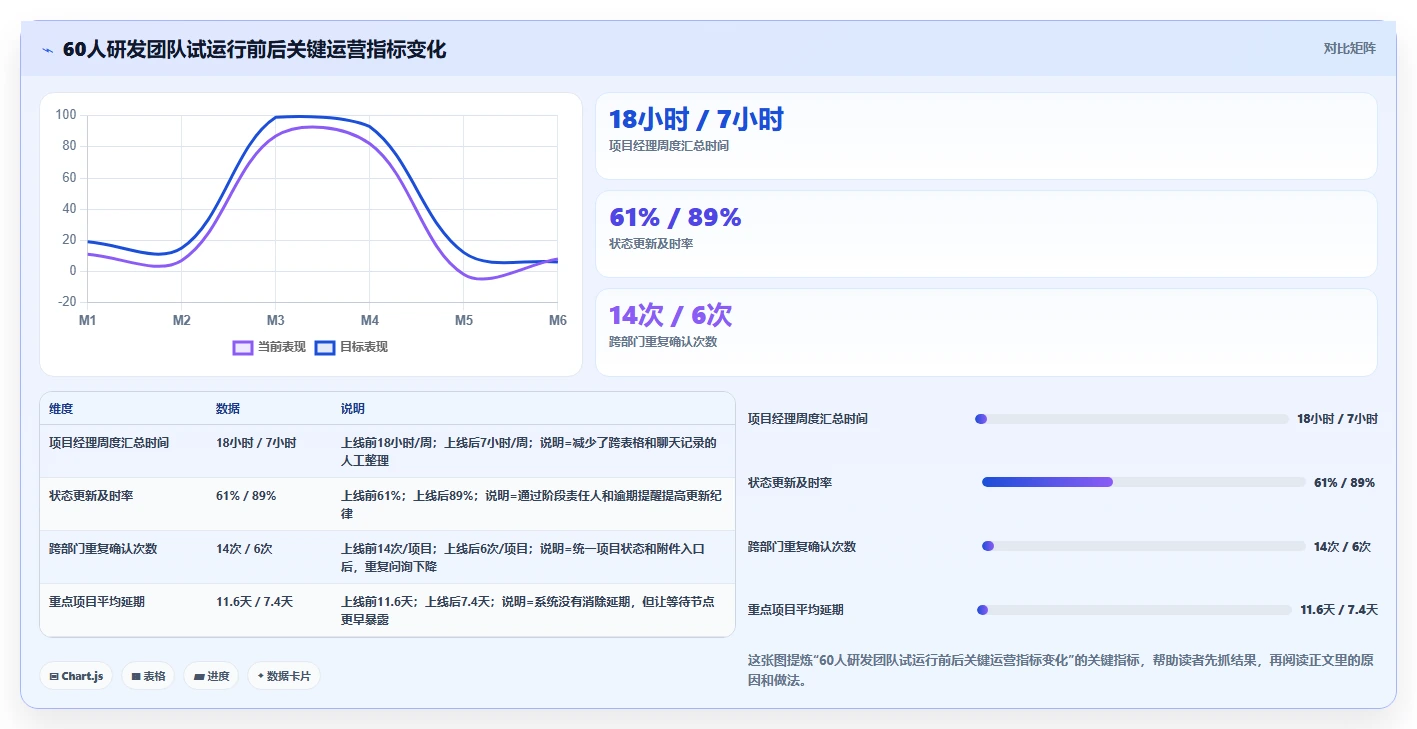
Task: Click the 100 tick on the chart y-axis
Action: (66, 115)
